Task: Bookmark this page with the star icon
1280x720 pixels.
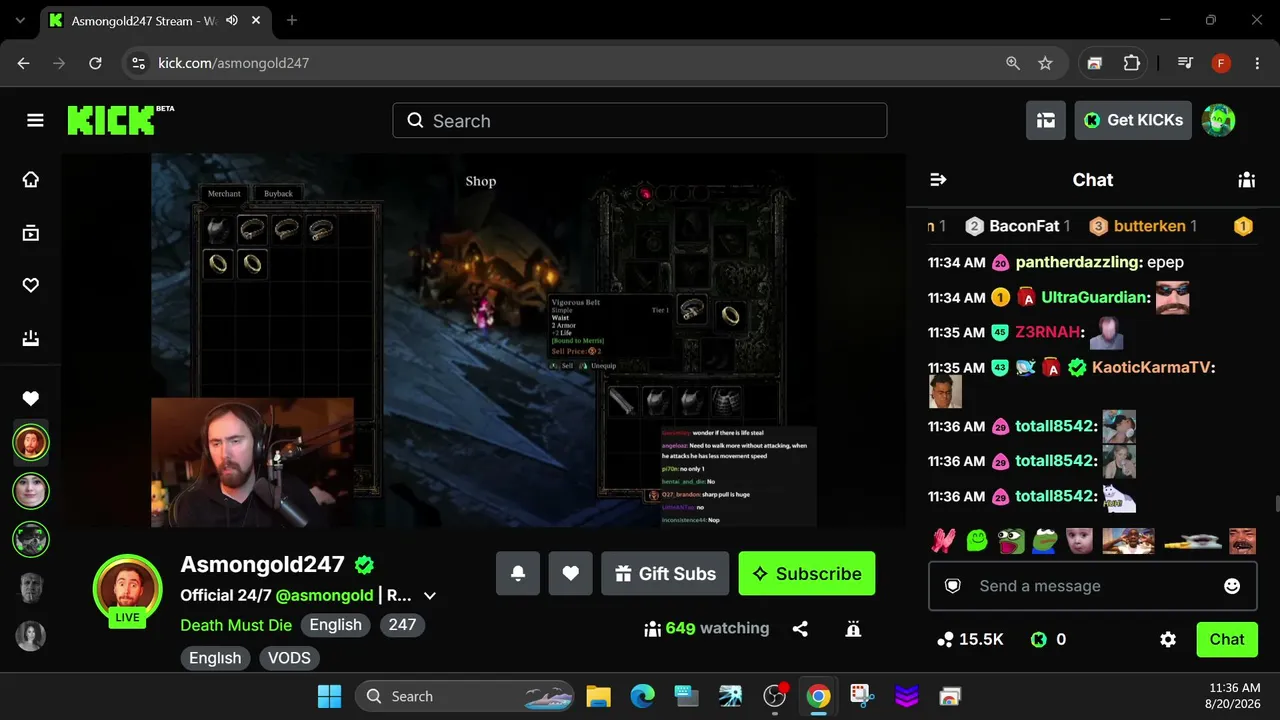Action: coord(1045,63)
